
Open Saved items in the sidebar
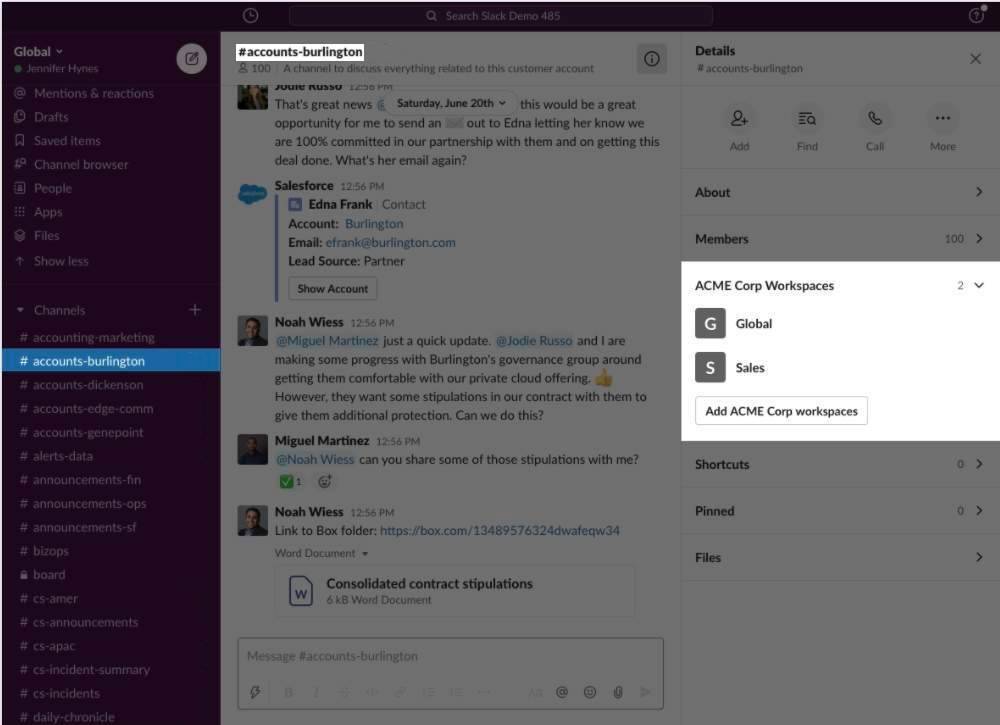(x=67, y=140)
